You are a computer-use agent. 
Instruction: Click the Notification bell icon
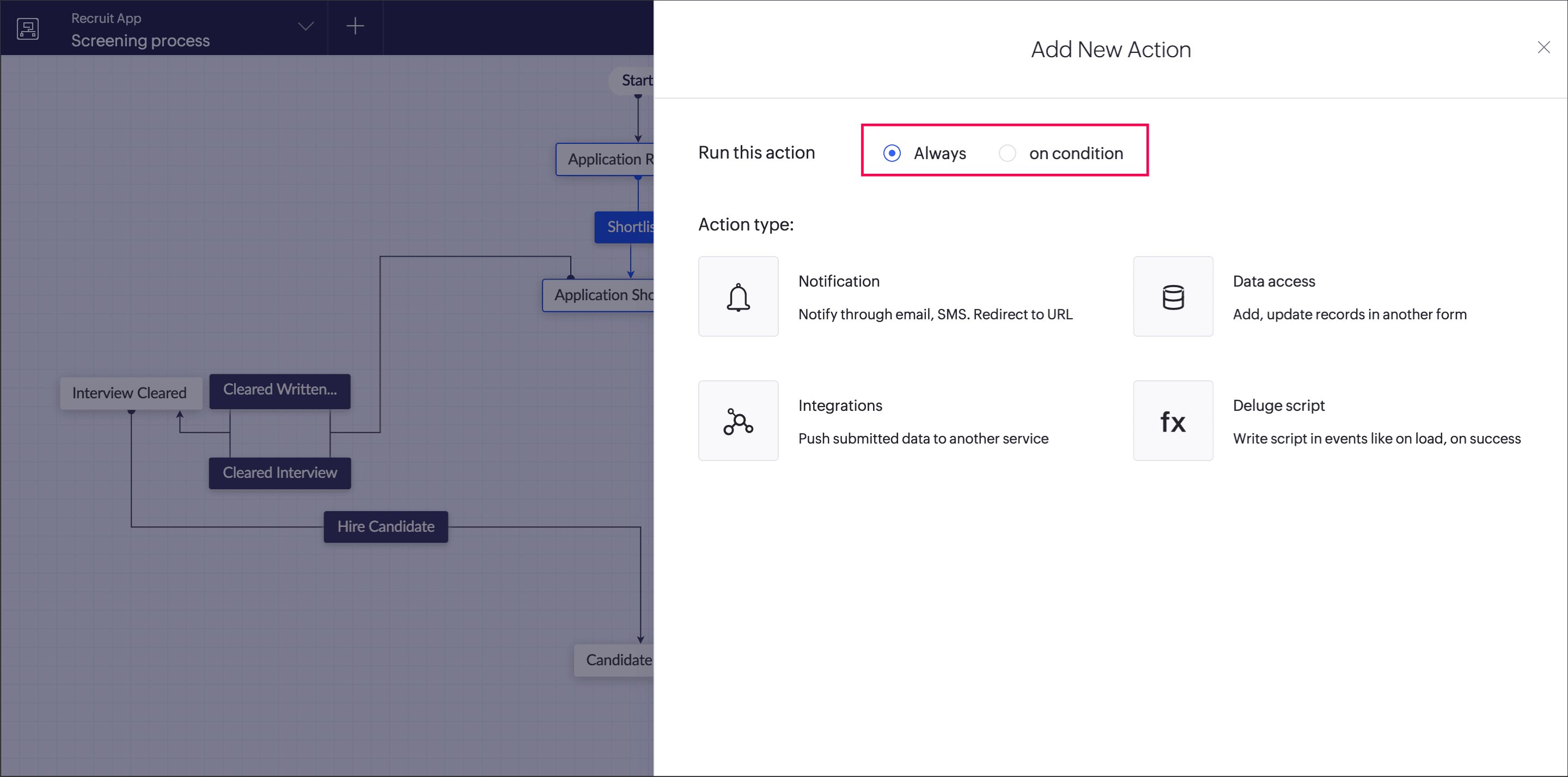tap(738, 296)
